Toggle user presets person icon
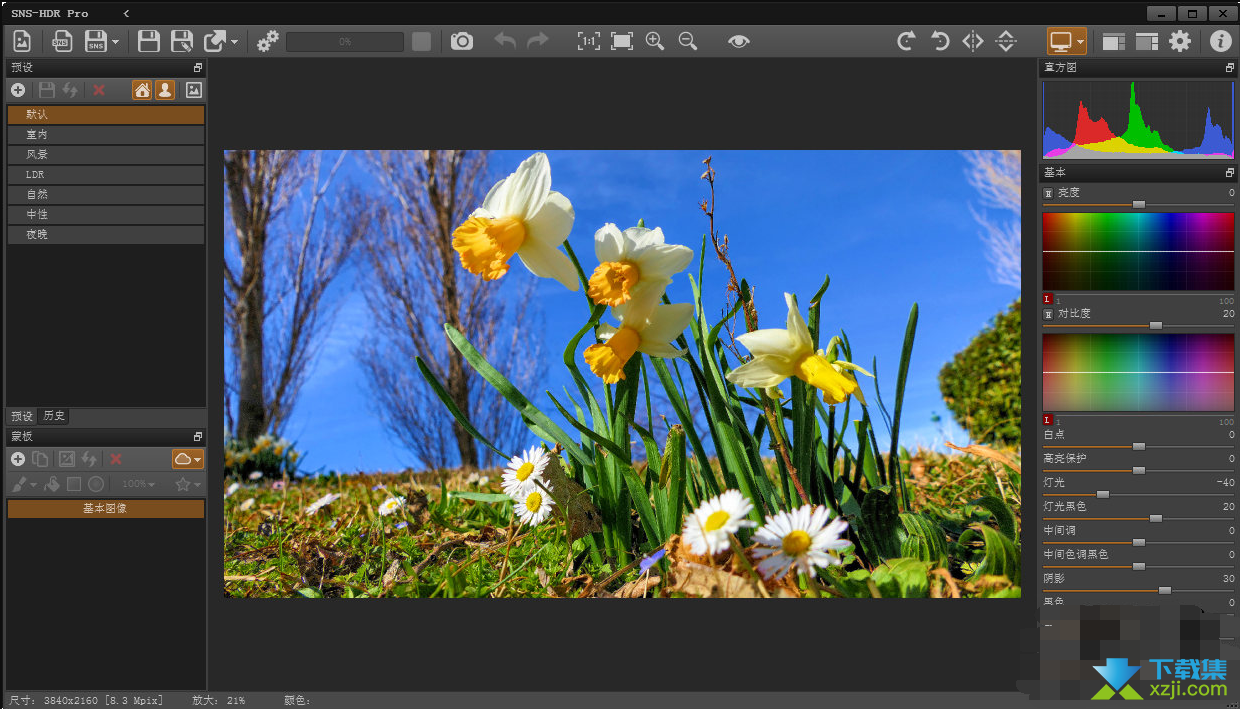This screenshot has height=709, width=1240. point(165,90)
